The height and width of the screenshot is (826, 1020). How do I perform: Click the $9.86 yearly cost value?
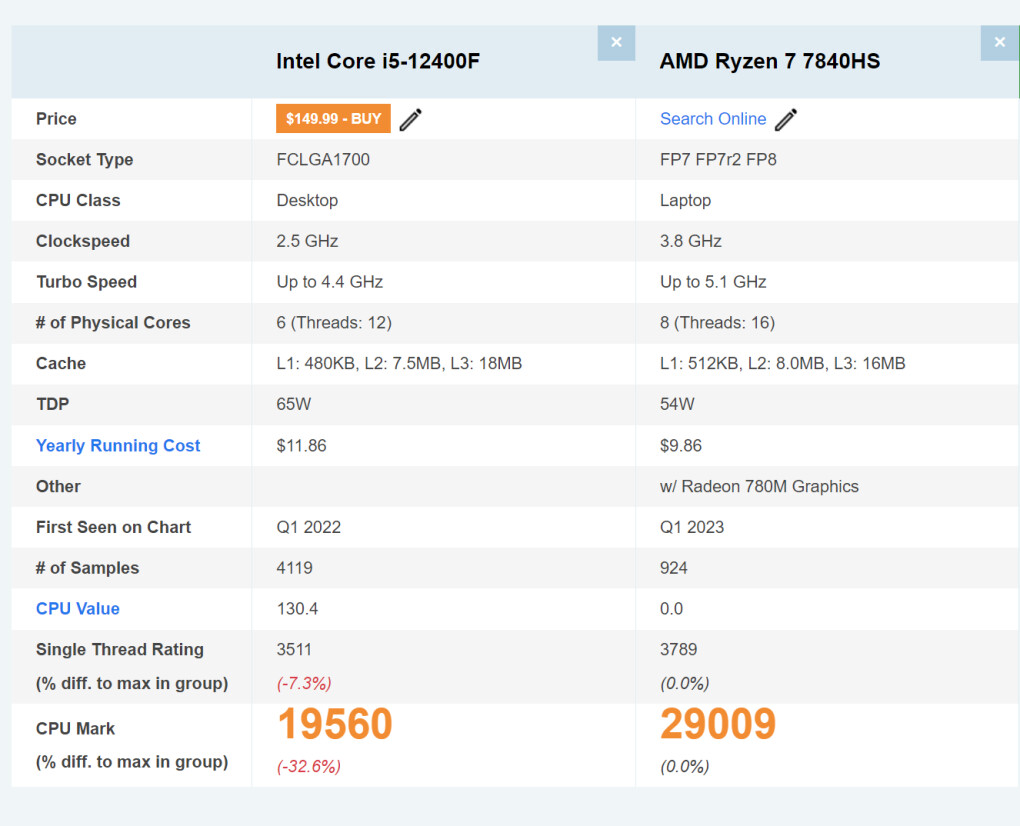coord(681,446)
